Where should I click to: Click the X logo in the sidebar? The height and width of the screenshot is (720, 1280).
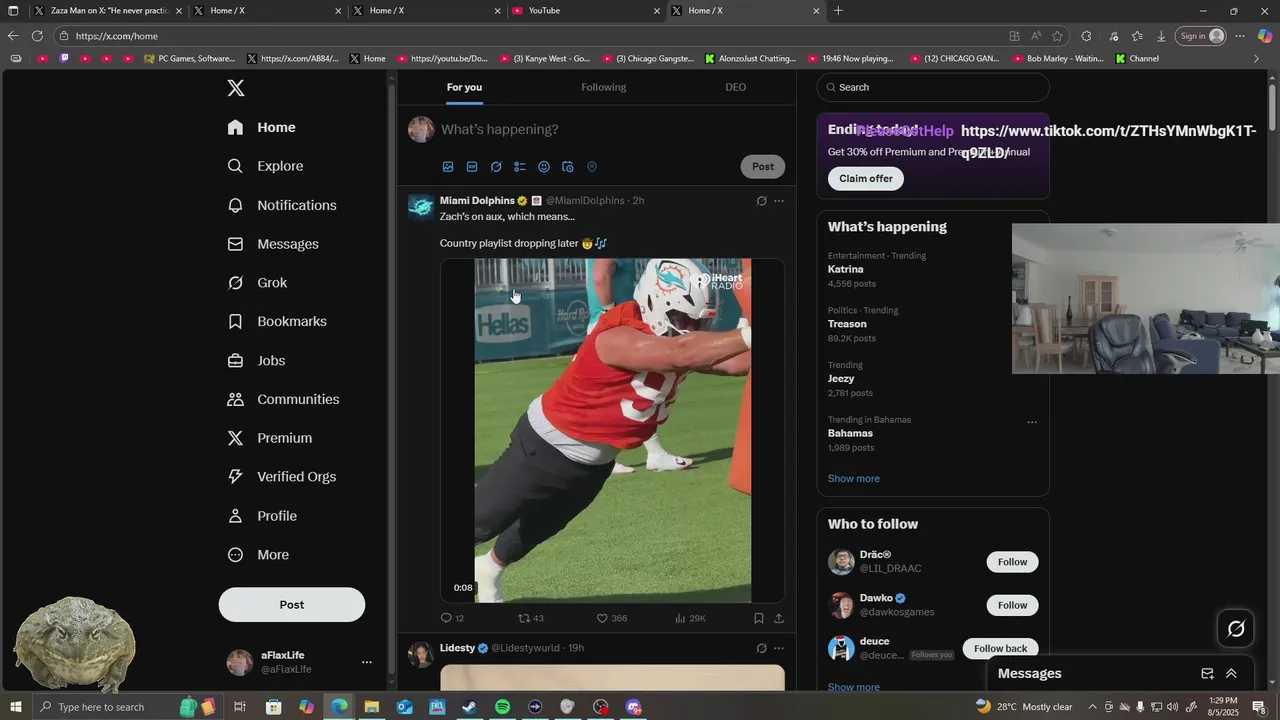coord(236,88)
